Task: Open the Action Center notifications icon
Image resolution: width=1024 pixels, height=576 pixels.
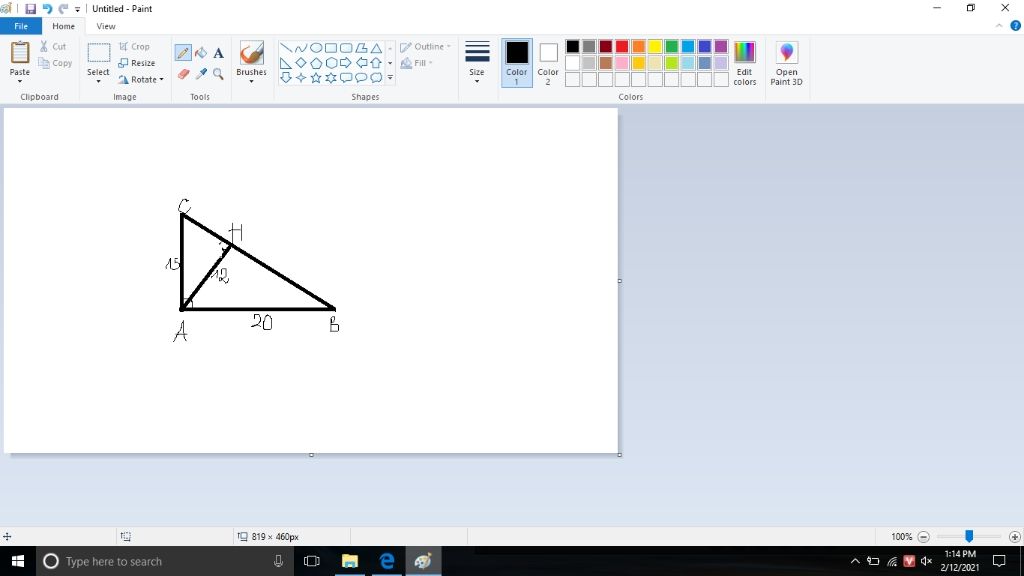Action: [x=999, y=561]
